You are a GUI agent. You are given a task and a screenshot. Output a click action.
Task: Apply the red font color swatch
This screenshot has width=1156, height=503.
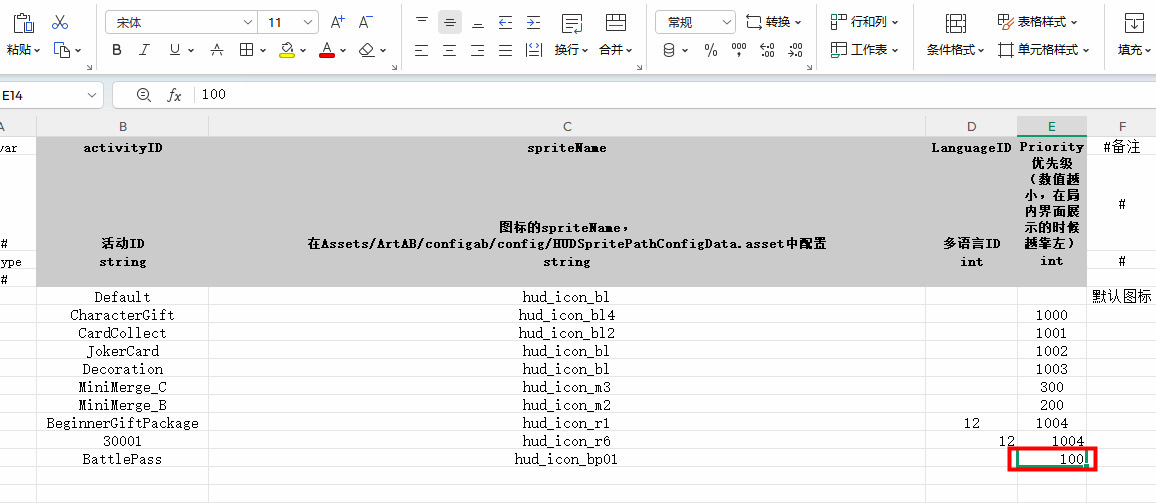326,50
